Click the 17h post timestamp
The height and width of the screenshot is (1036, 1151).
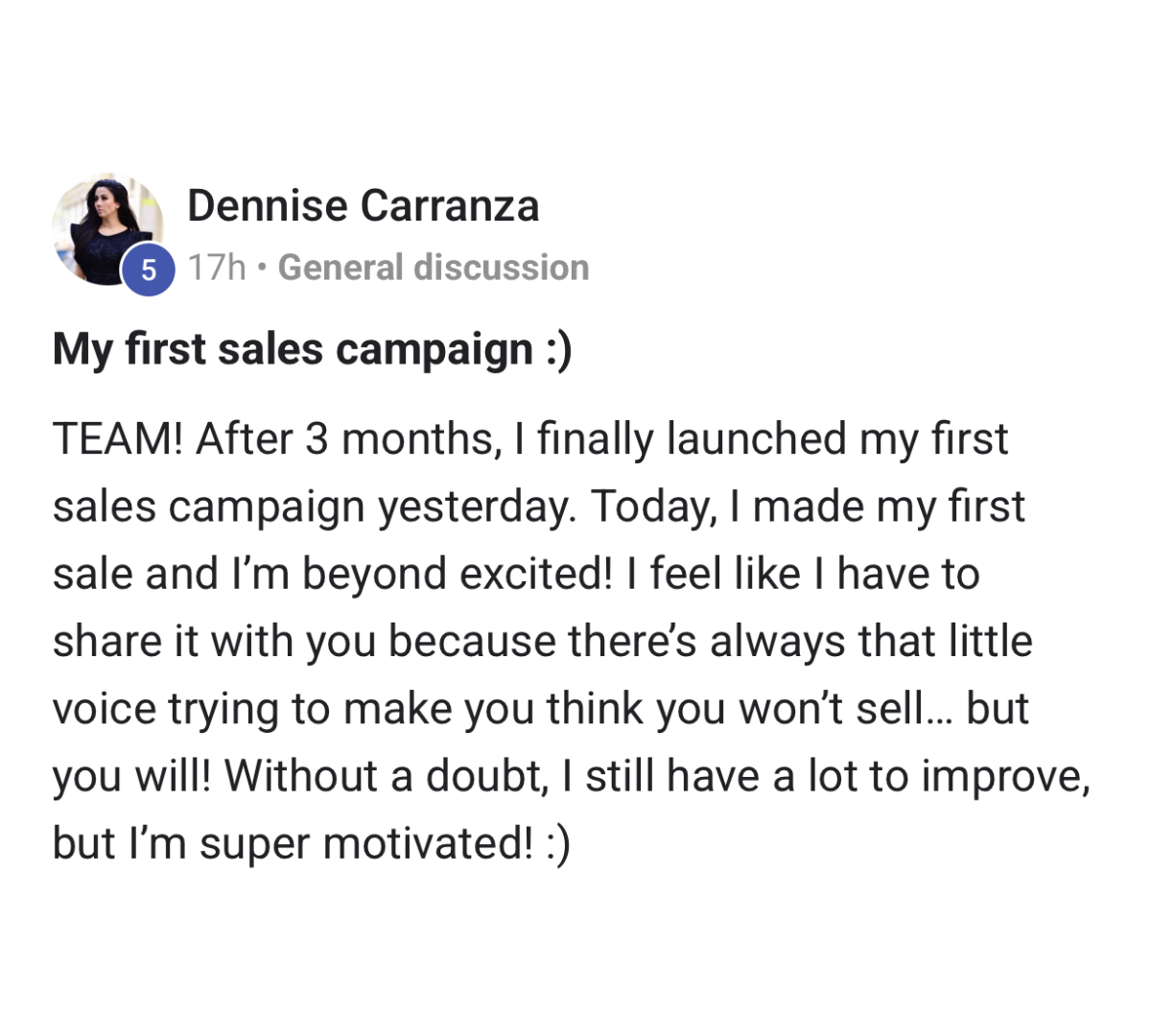click(217, 268)
